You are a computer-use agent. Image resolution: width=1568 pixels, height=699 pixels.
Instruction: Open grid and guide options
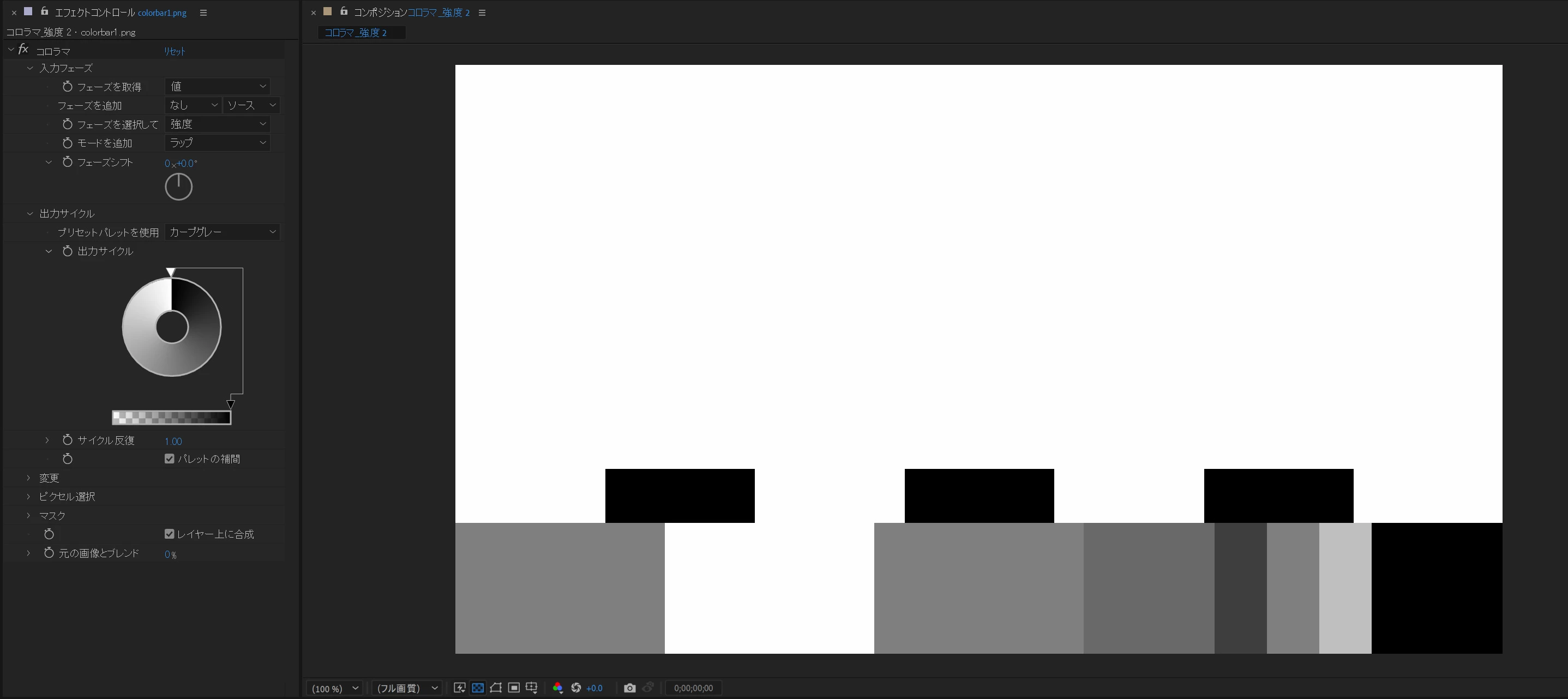(x=531, y=688)
